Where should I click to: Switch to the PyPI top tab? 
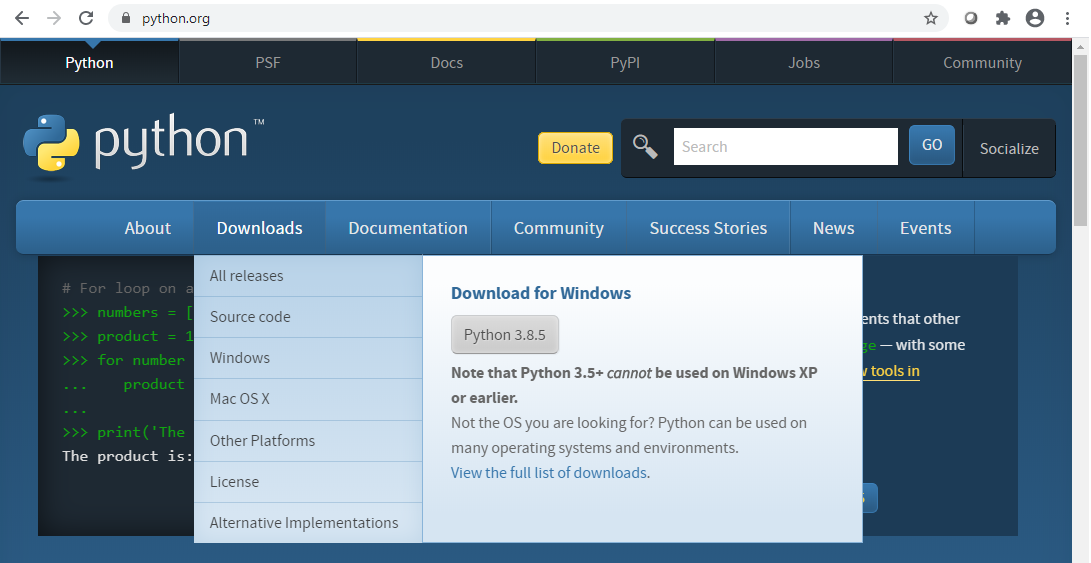click(625, 62)
